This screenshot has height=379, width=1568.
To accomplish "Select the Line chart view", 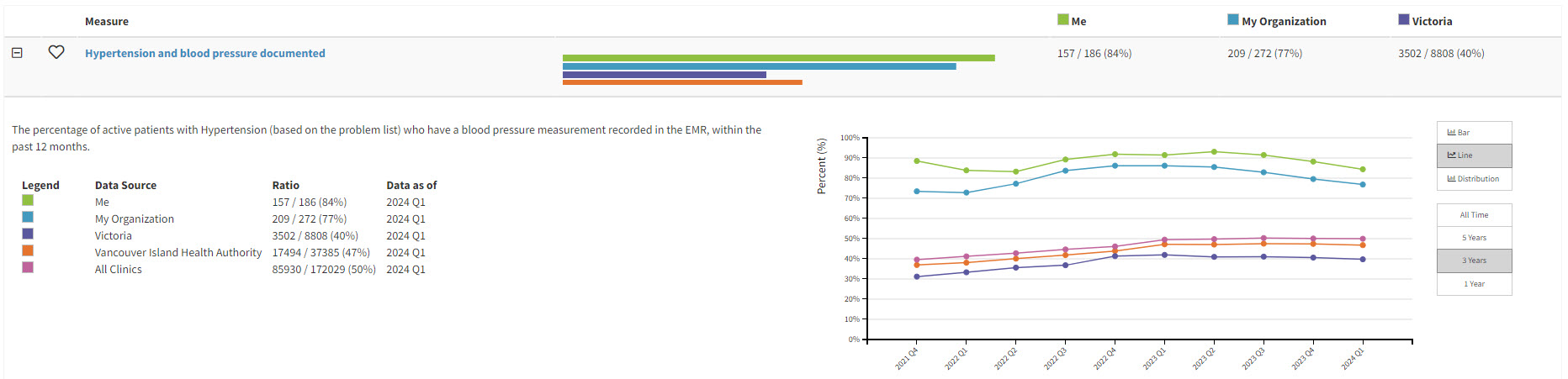I will (1474, 155).
